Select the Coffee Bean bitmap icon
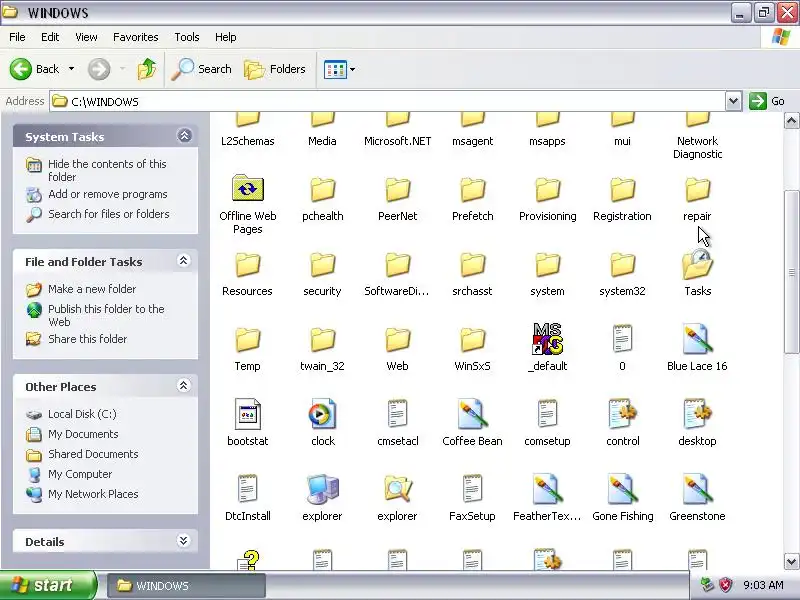The width and height of the screenshot is (800, 600). click(x=472, y=414)
